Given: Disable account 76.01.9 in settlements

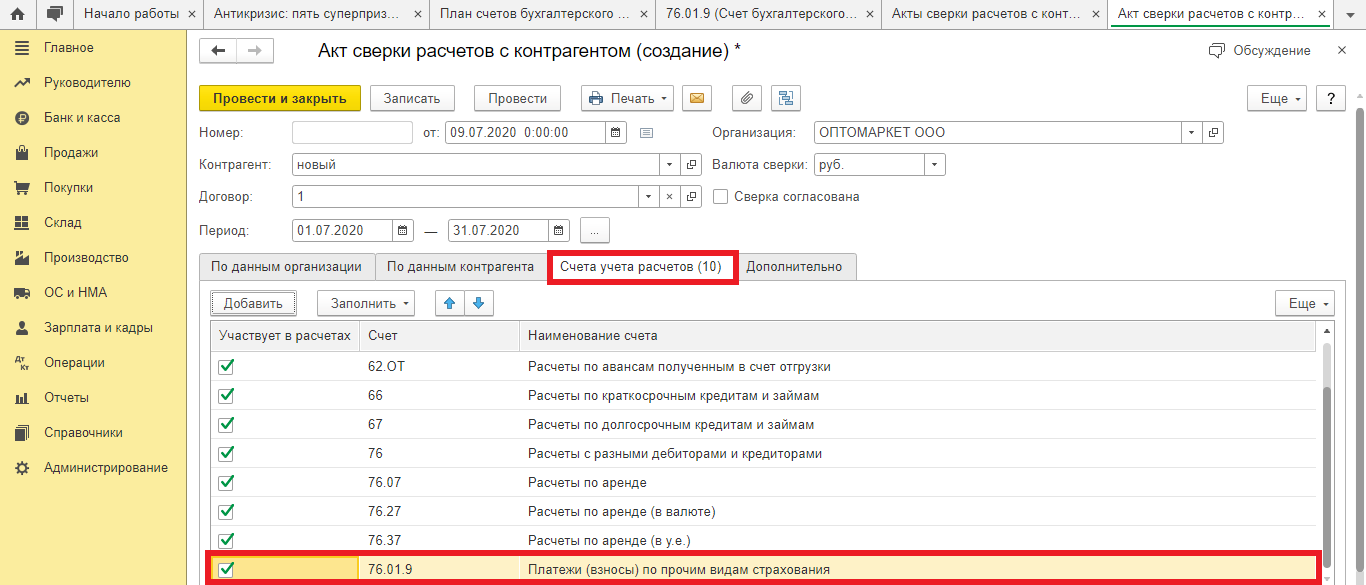Looking at the screenshot, I should click(x=226, y=570).
